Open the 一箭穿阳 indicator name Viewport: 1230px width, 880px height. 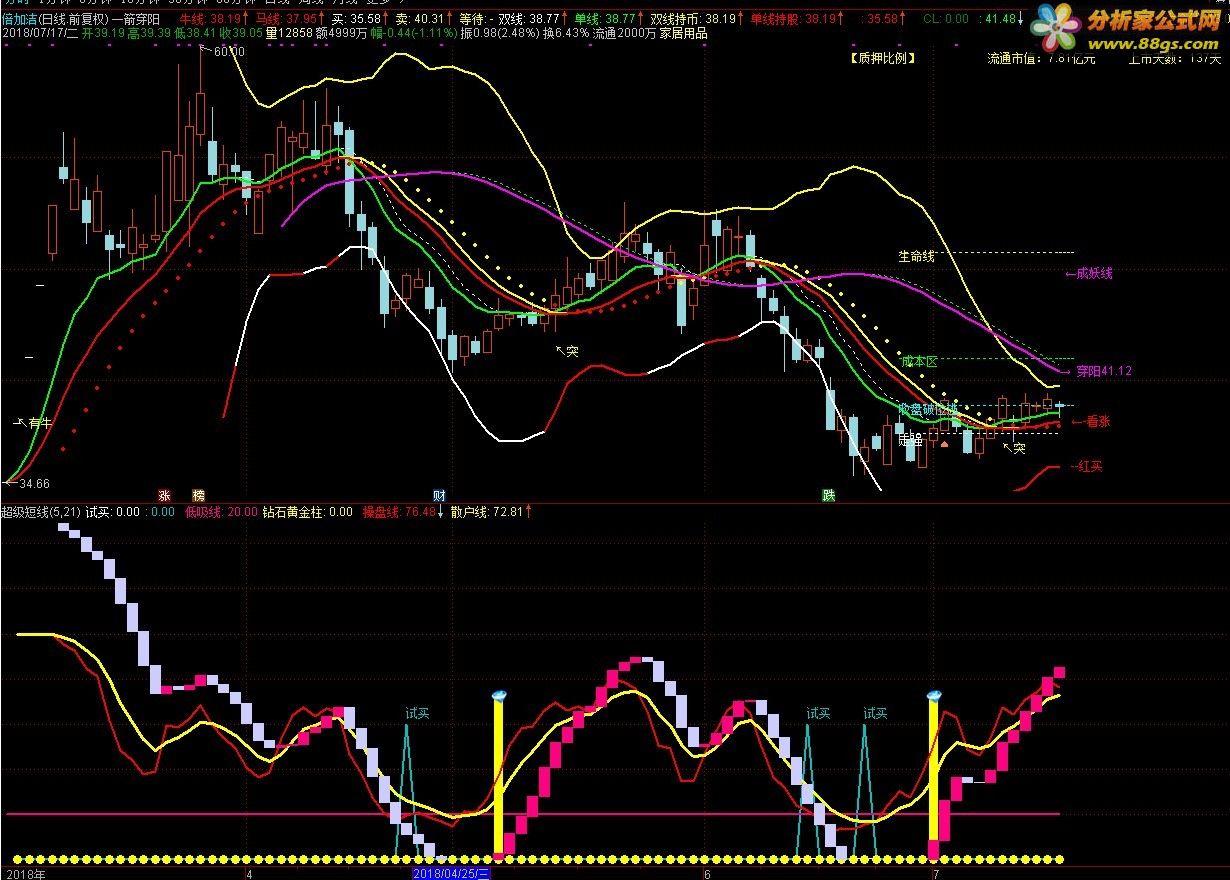[x=137, y=19]
